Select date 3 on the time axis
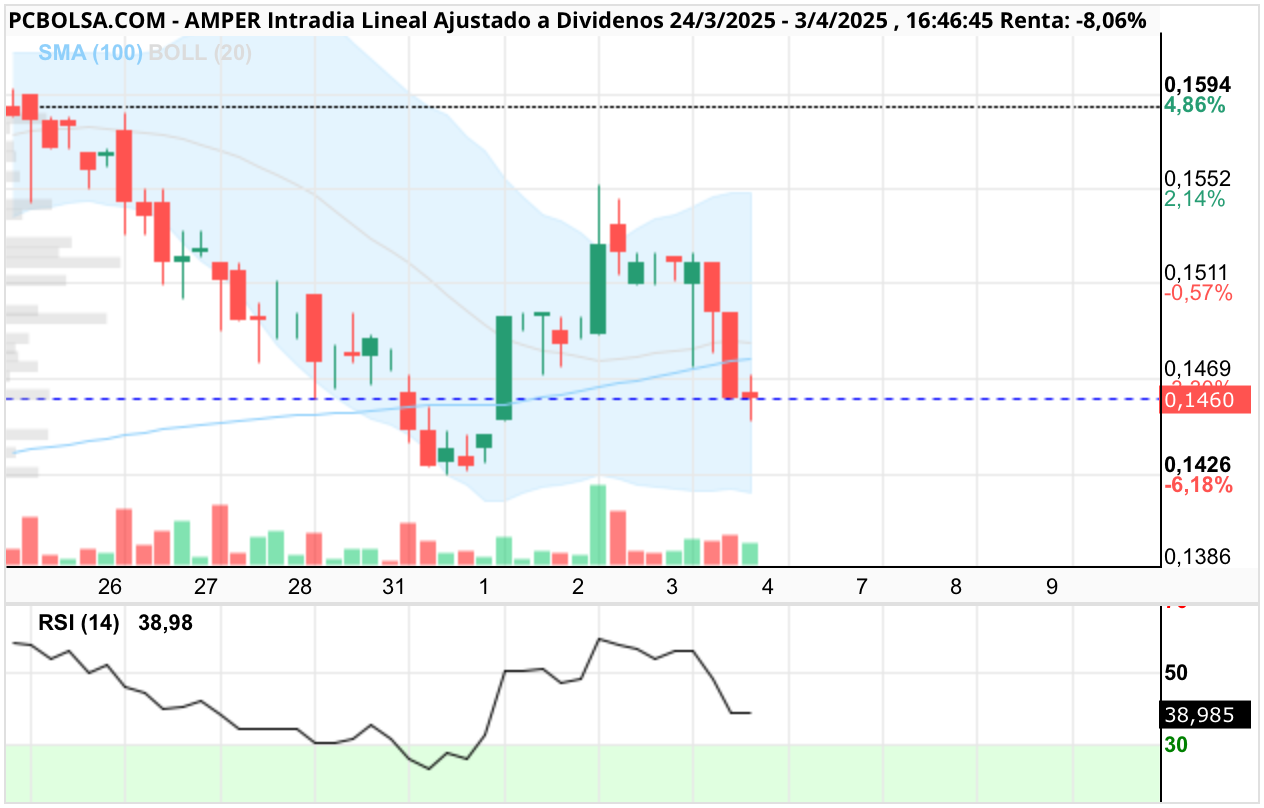The height and width of the screenshot is (808, 1264). coord(672,587)
